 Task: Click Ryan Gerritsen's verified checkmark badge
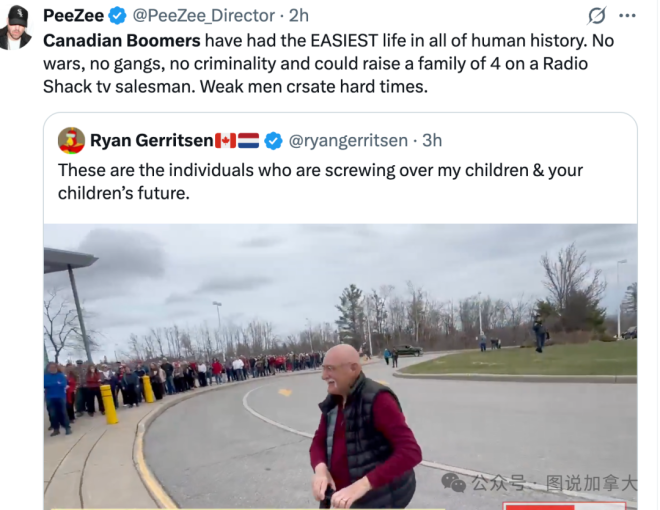(274, 141)
